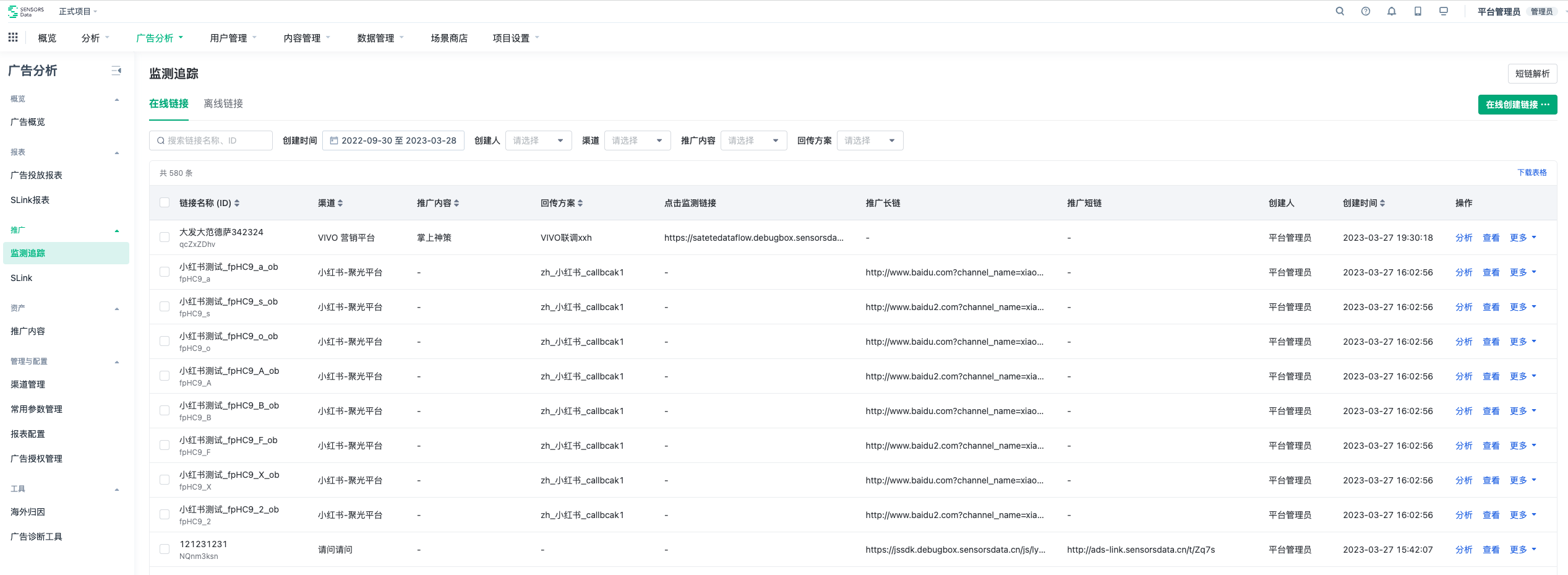Click the 在线创建链接 green button
The image size is (1568, 575).
[x=1517, y=105]
